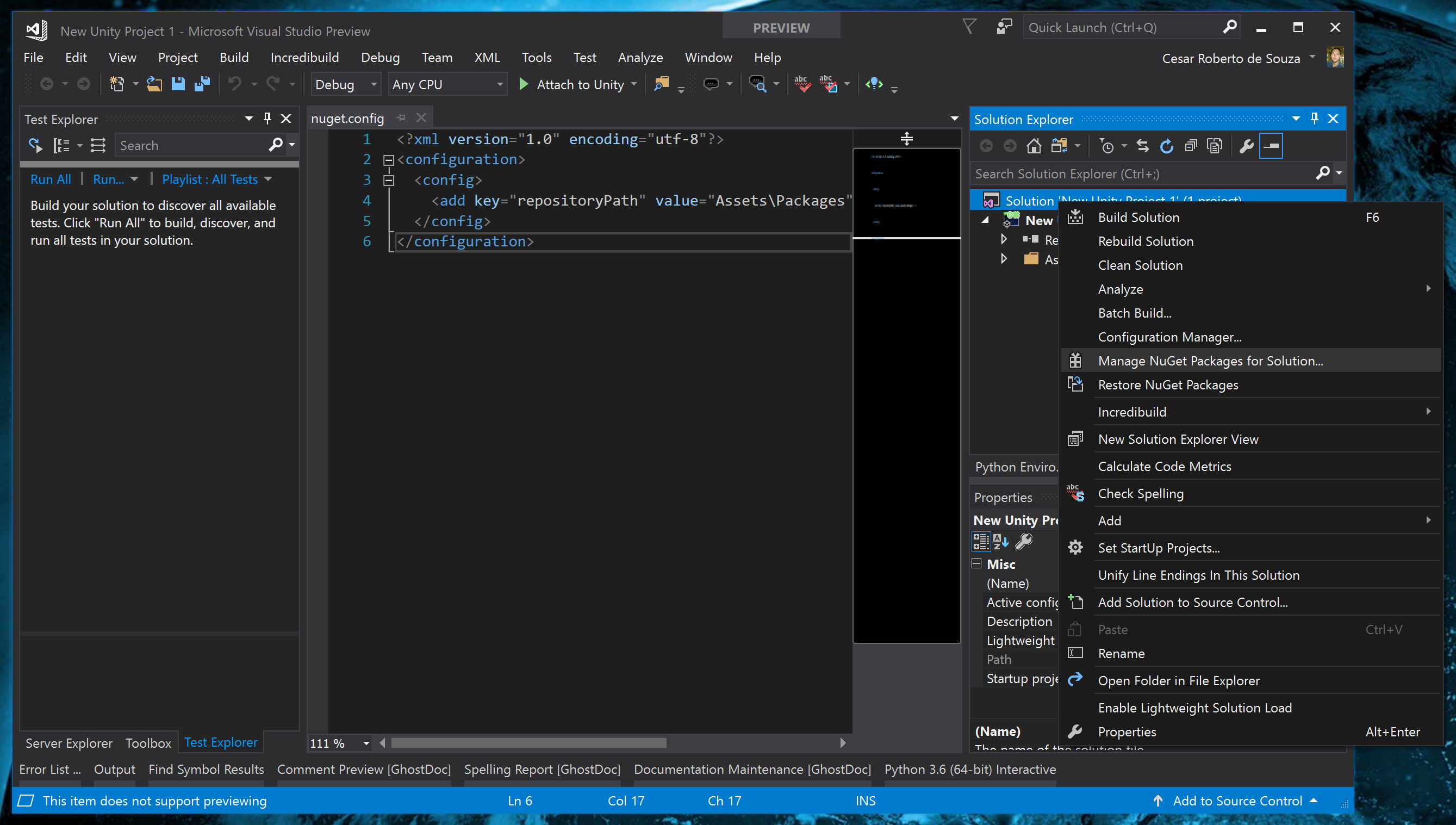Screen dimensions: 1456x825
Task: Select Build Solution in context menu
Action: [1250, 218]
